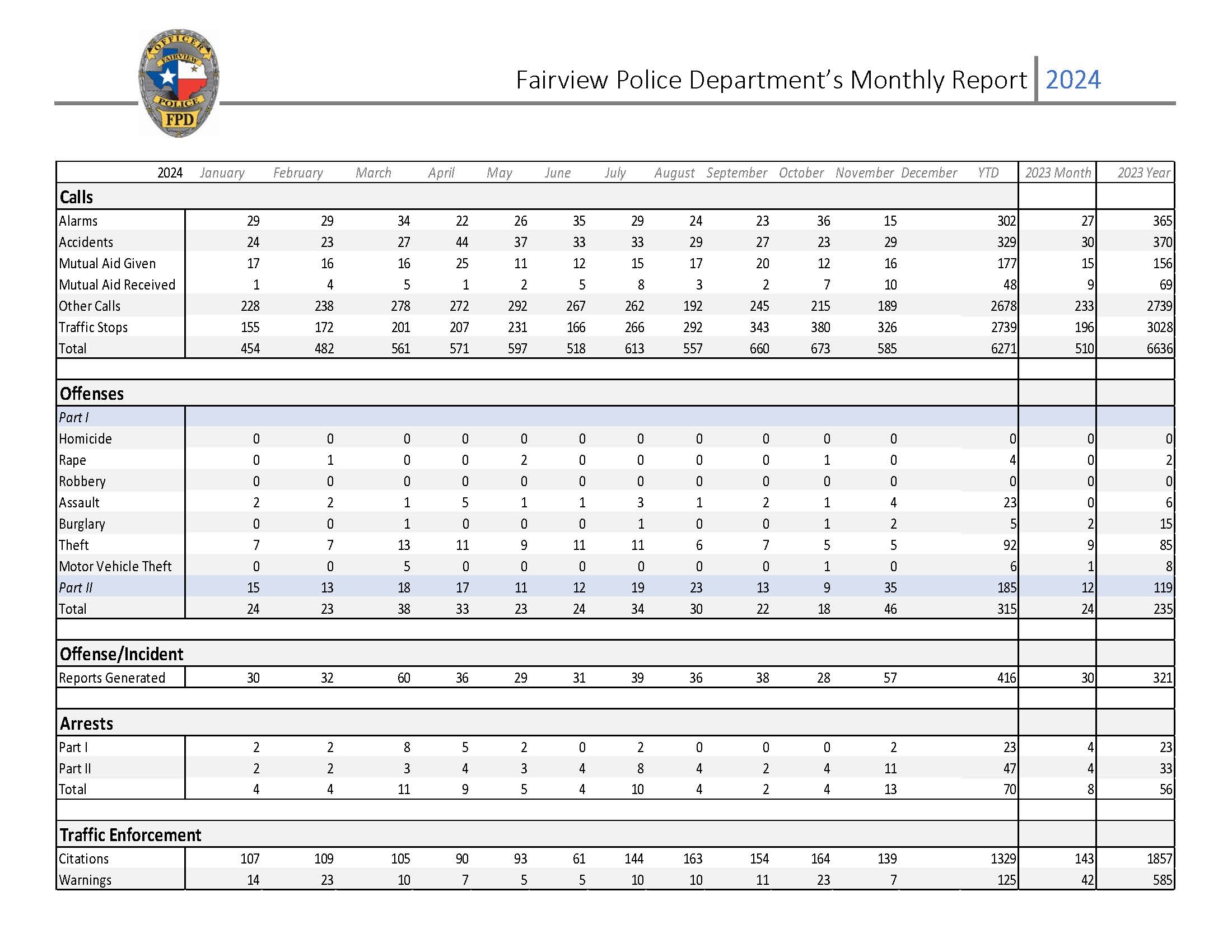Click Reports Generated March value 60
This screenshot has height=952, width=1232.
(x=404, y=678)
